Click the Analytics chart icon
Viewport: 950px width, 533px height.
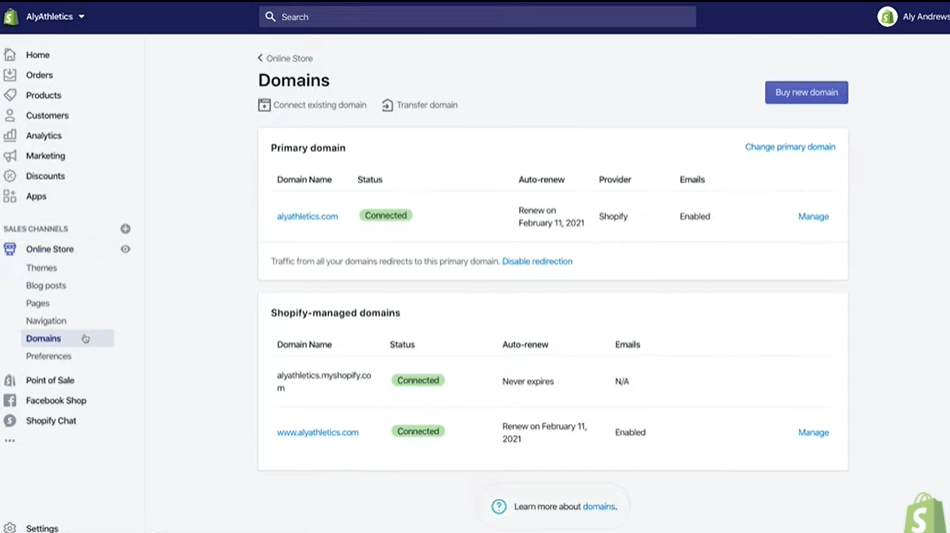pyautogui.click(x=10, y=135)
